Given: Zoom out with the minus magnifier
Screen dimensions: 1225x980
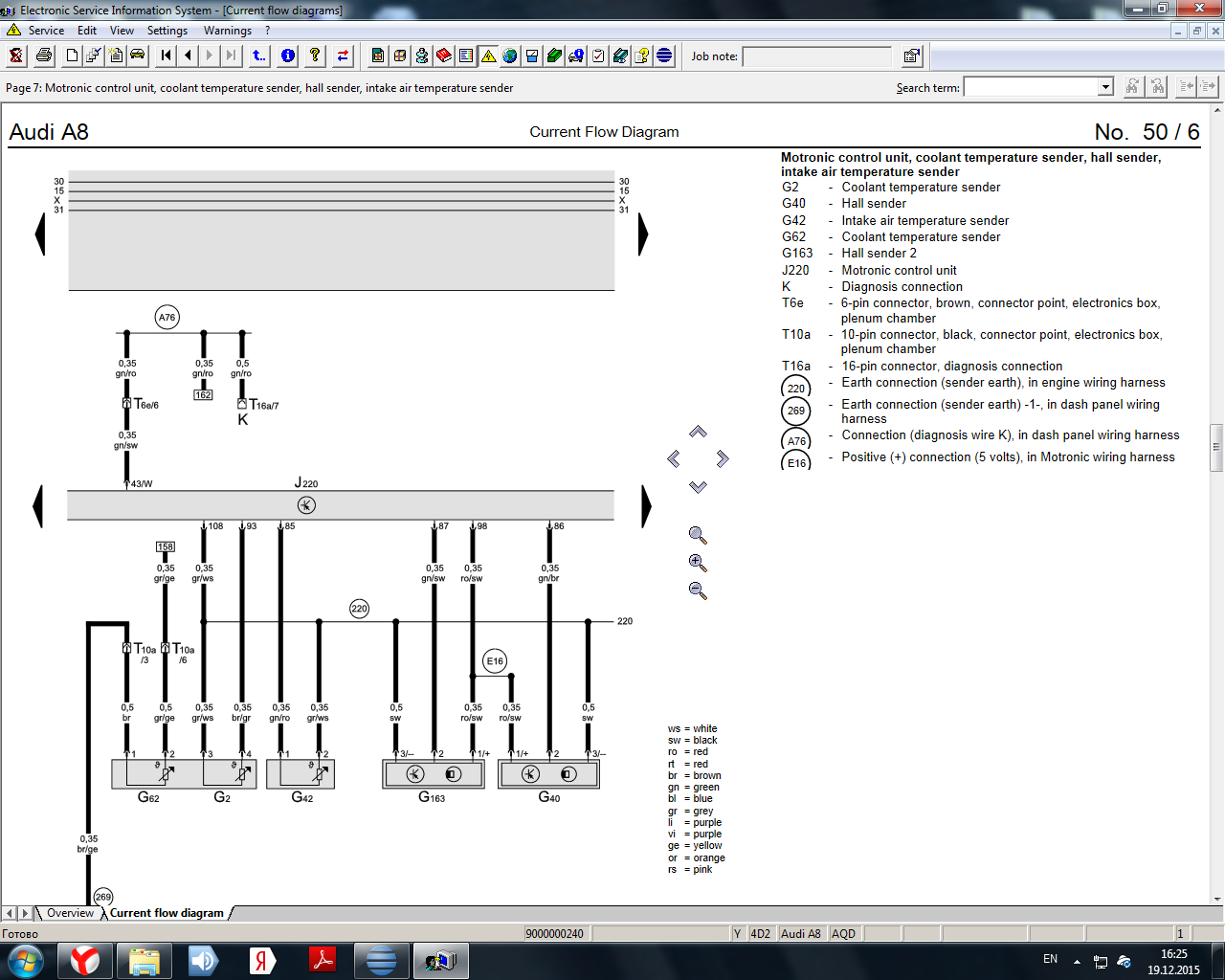Looking at the screenshot, I should pyautogui.click(x=698, y=590).
